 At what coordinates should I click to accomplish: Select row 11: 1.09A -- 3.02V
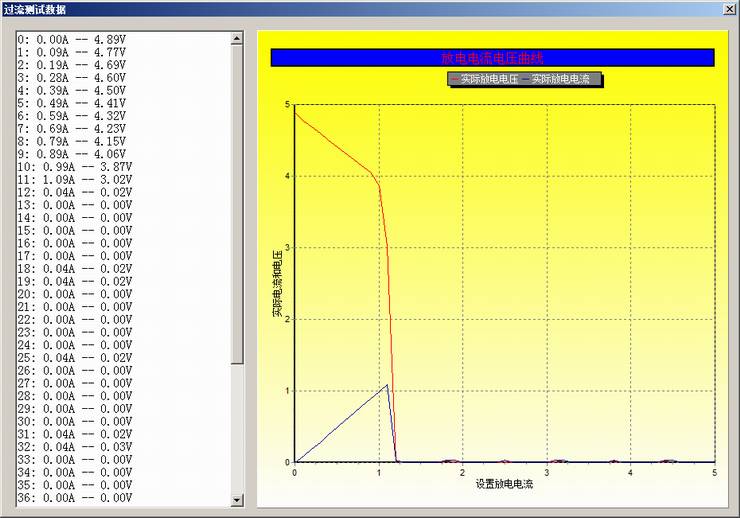(74, 180)
